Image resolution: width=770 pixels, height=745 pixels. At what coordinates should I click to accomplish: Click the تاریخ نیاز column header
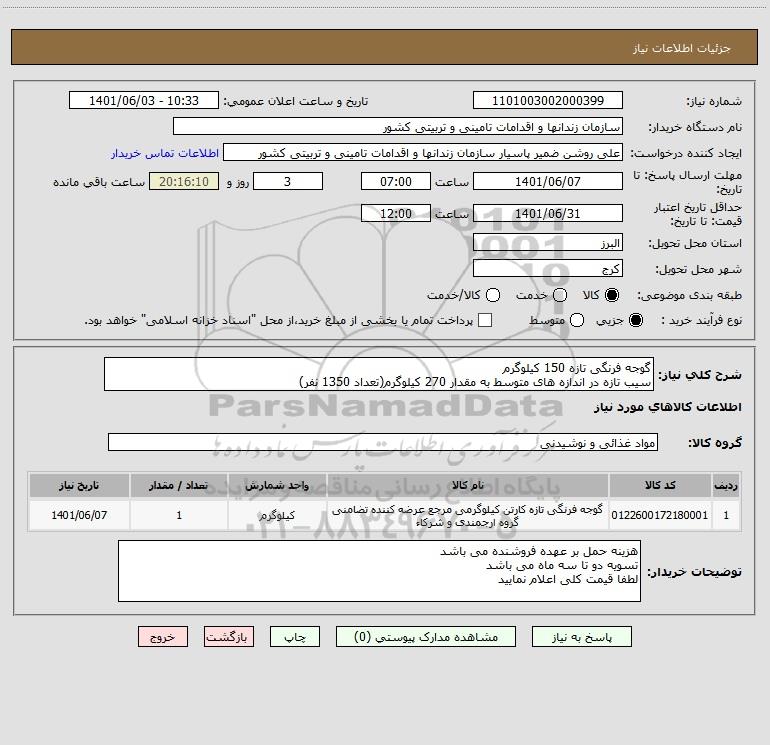[79, 485]
